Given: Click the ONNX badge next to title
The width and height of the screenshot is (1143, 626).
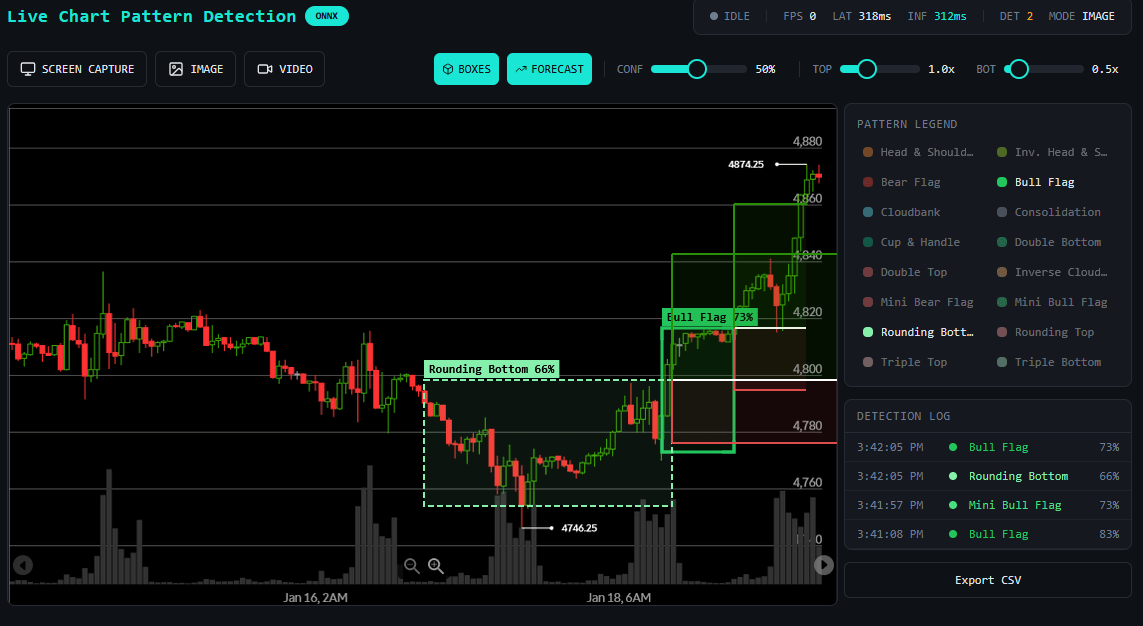Looking at the screenshot, I should [x=326, y=16].
